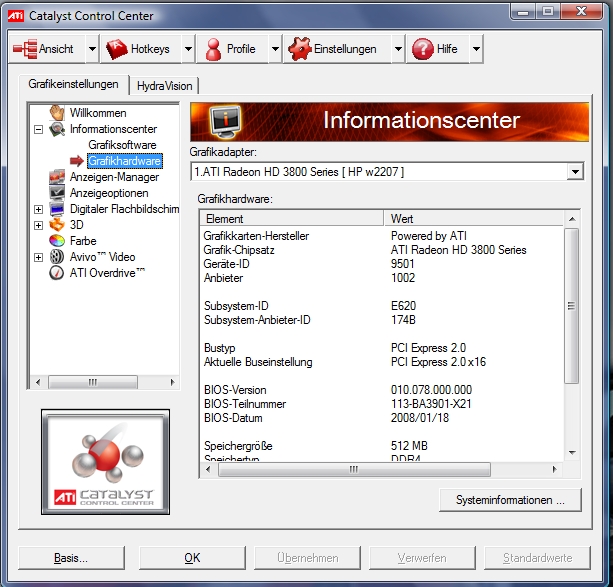Click the Standardwerte button
Image resolution: width=613 pixels, height=587 pixels.
[537, 558]
